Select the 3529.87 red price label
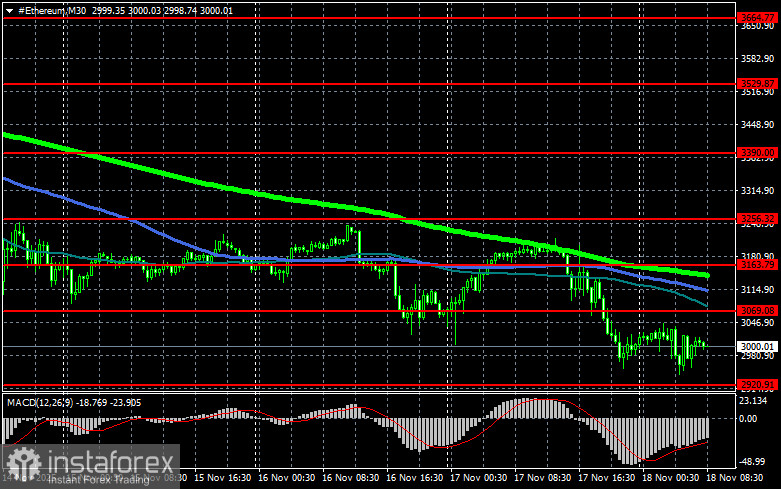 click(x=757, y=84)
